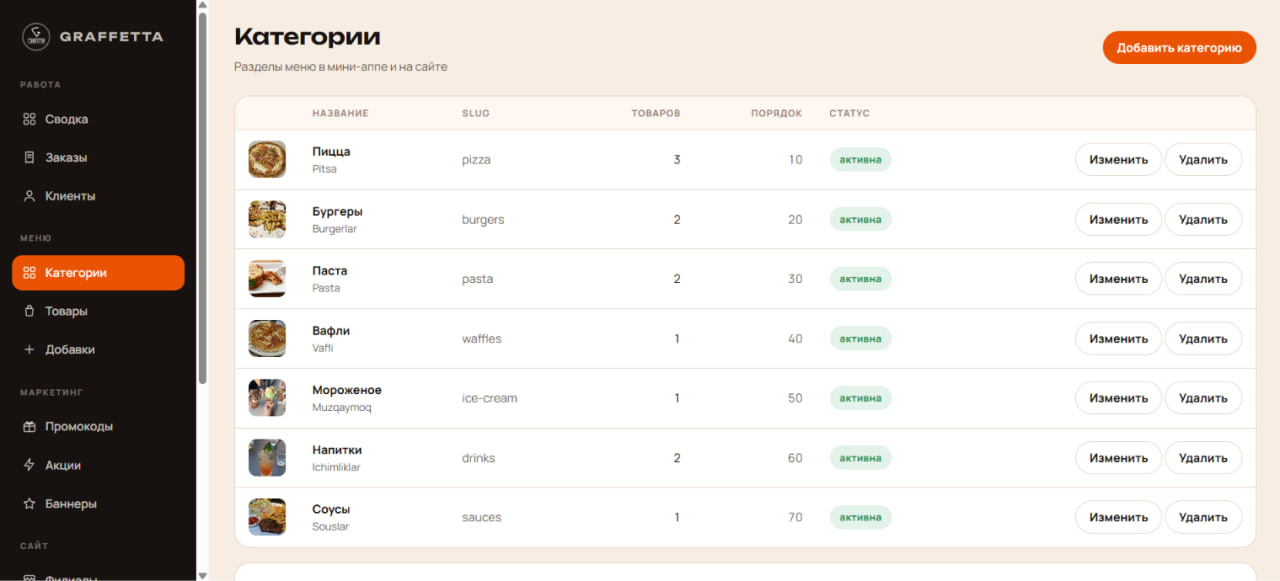Click the Мороженое thumbnail image

point(267,398)
